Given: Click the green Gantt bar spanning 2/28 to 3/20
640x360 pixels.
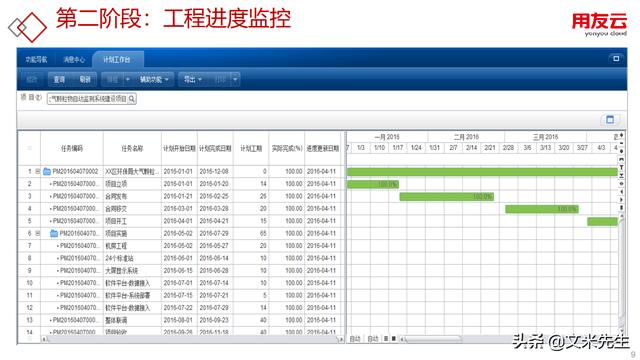Looking at the screenshot, I should [x=542, y=209].
